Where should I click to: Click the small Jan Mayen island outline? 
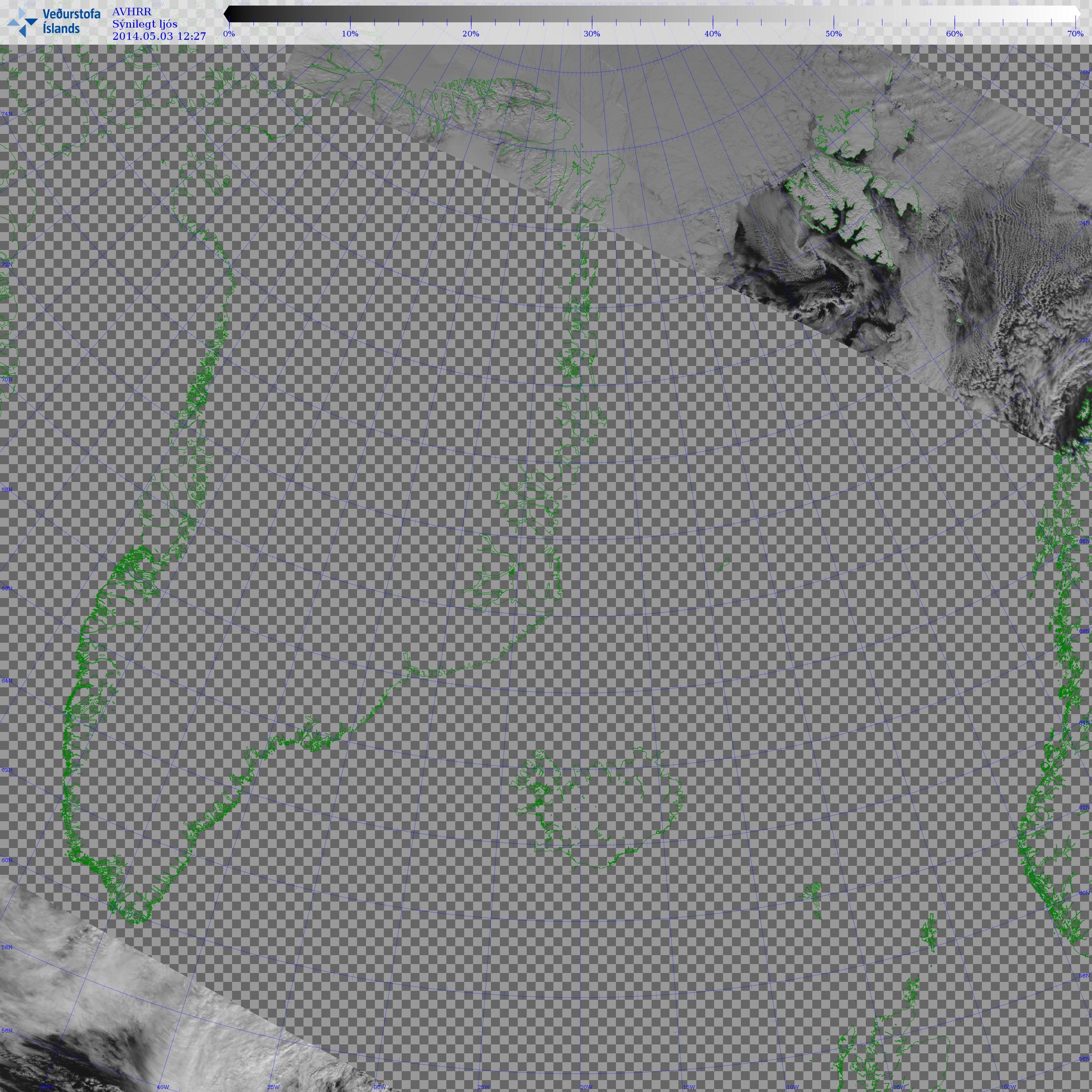click(723, 565)
